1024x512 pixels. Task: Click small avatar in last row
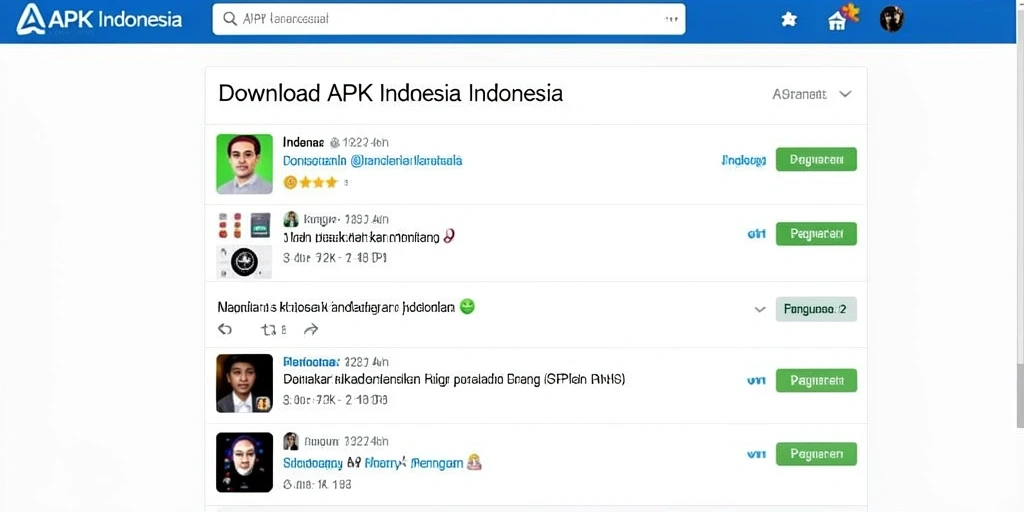tap(291, 441)
